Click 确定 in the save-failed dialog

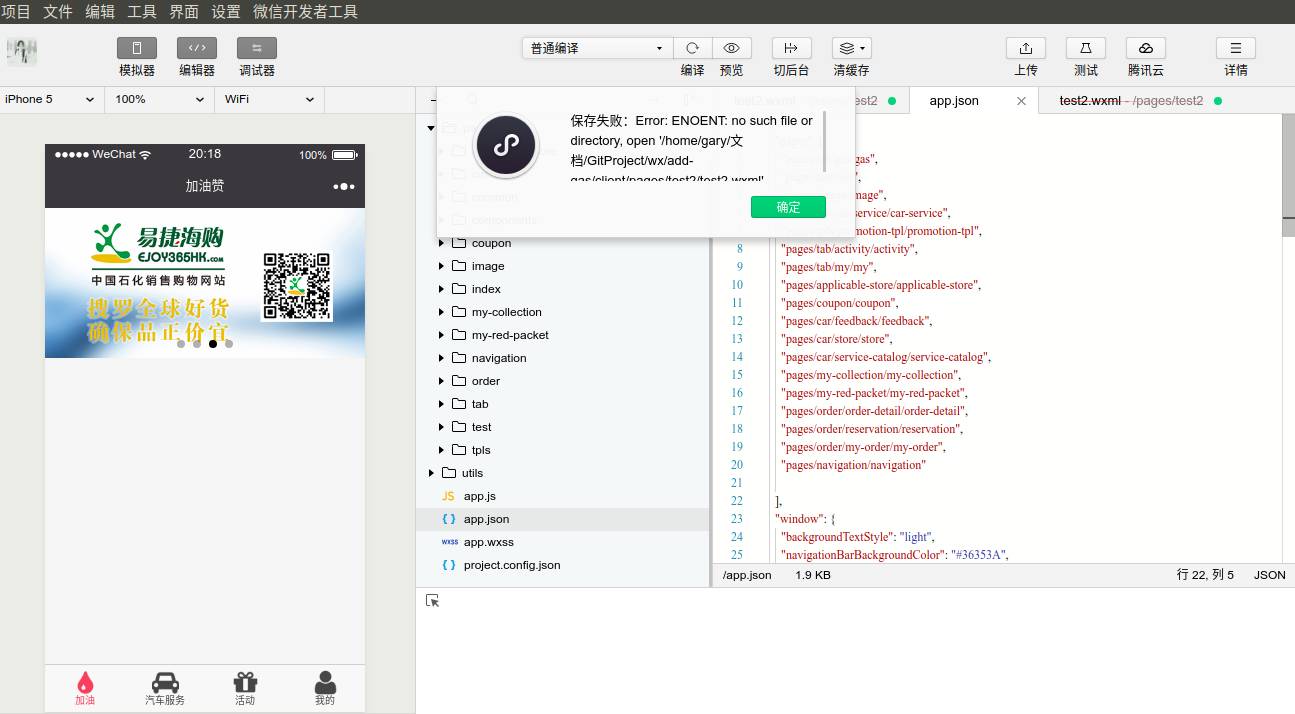tap(788, 207)
